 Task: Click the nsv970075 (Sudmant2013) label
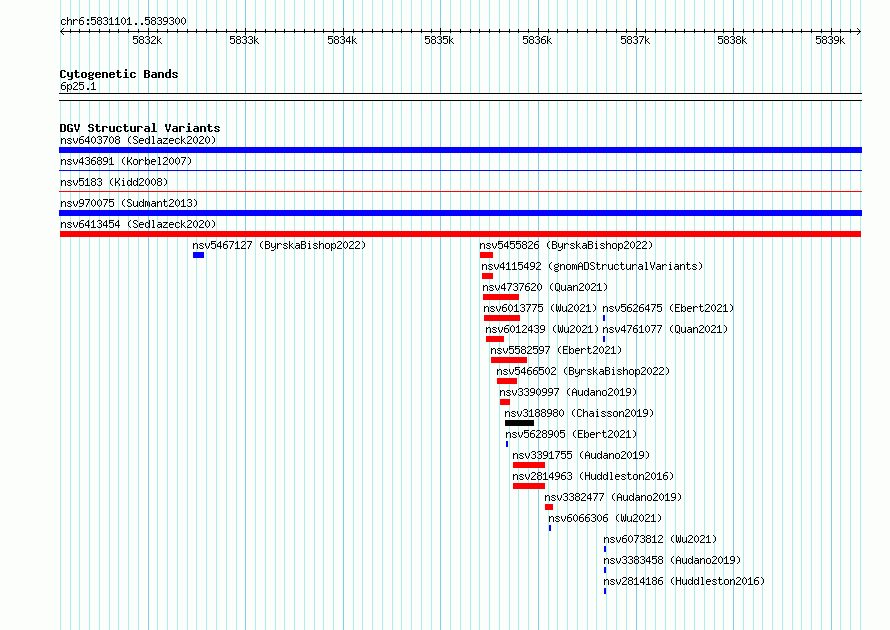point(129,203)
